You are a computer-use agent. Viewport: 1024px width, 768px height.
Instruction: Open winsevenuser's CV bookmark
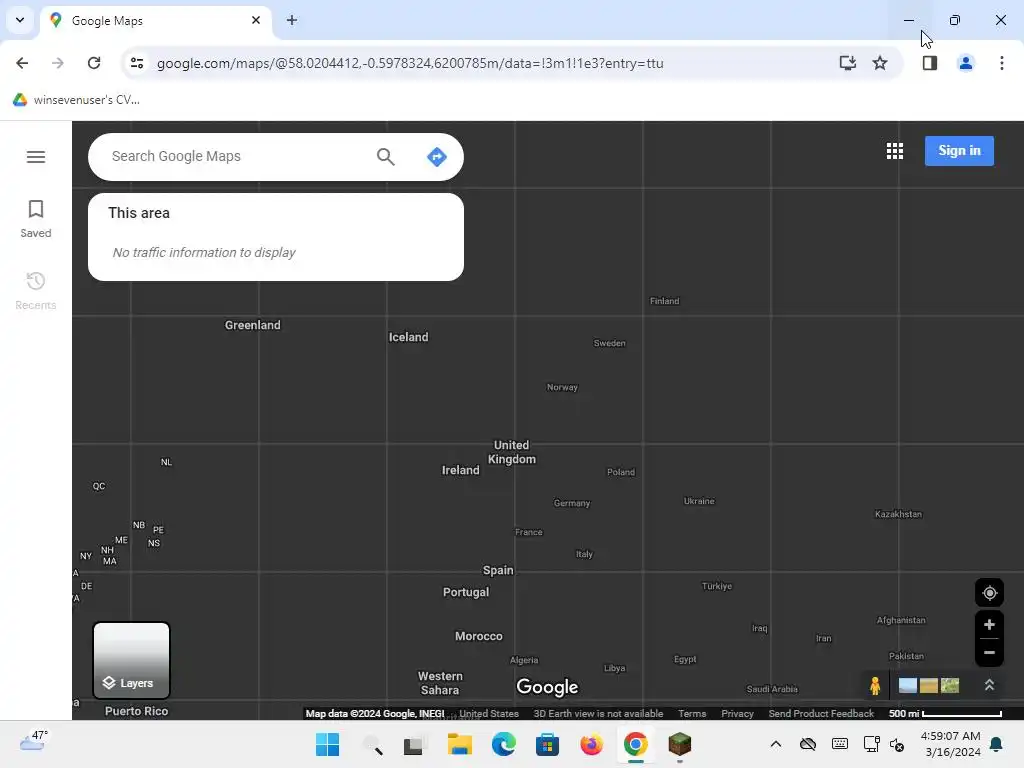76,100
